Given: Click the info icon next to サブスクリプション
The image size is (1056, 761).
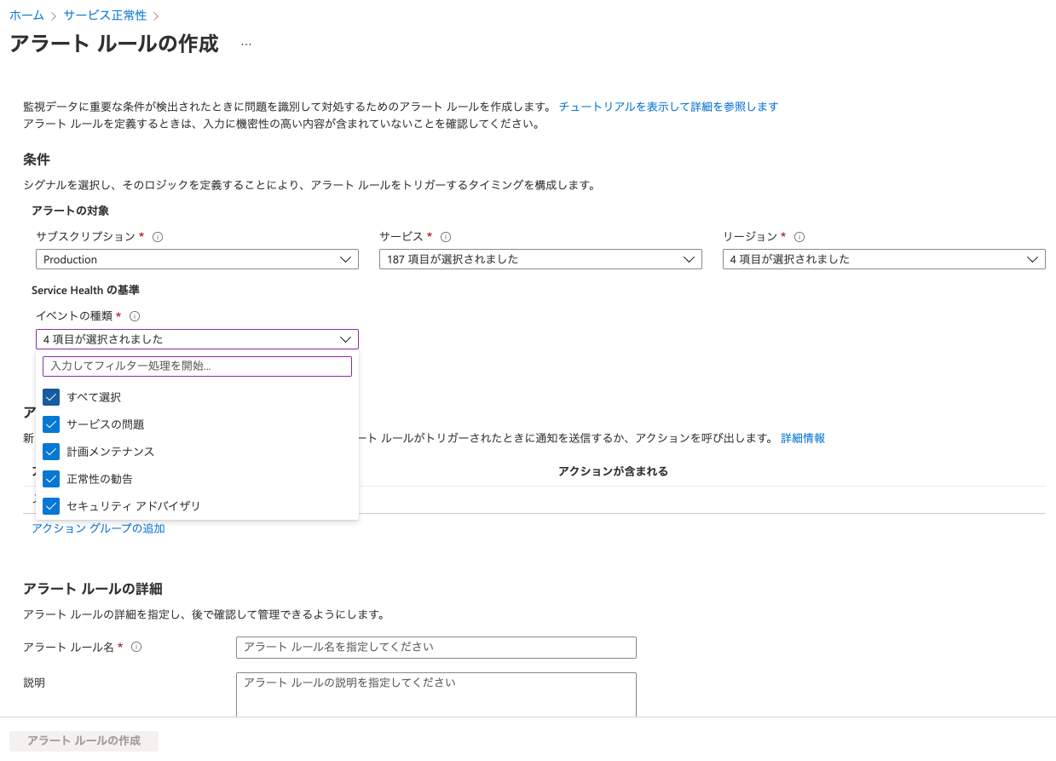Looking at the screenshot, I should tap(158, 237).
